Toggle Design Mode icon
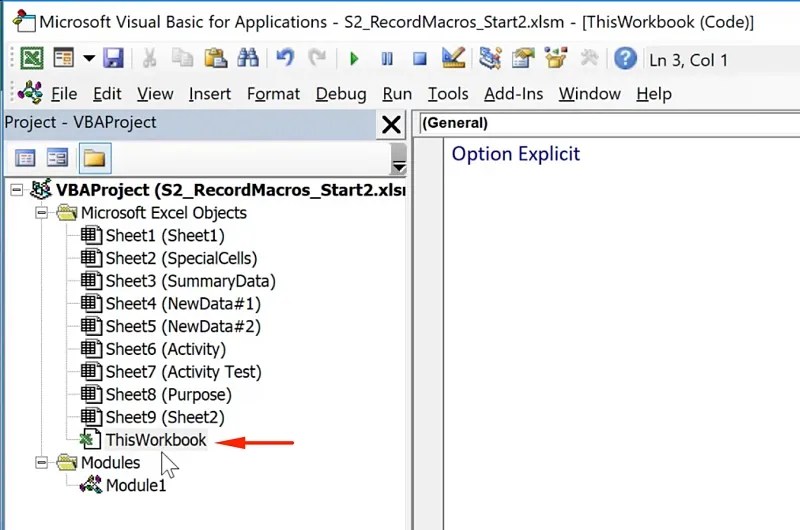Viewport: 800px width, 530px height. pyautogui.click(x=454, y=58)
